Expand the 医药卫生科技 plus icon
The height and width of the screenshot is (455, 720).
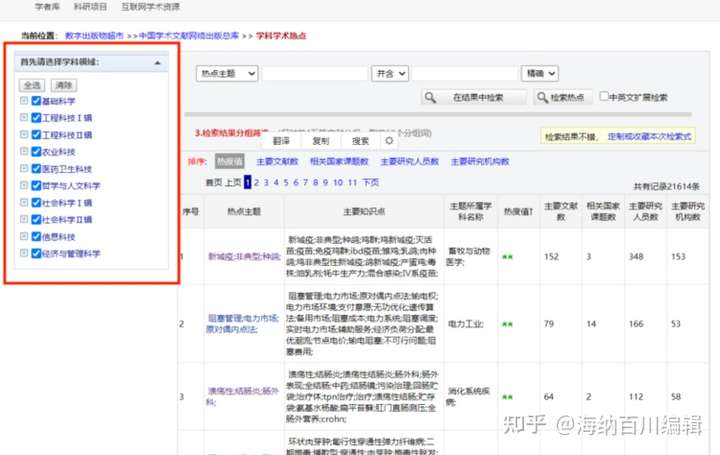(23, 169)
